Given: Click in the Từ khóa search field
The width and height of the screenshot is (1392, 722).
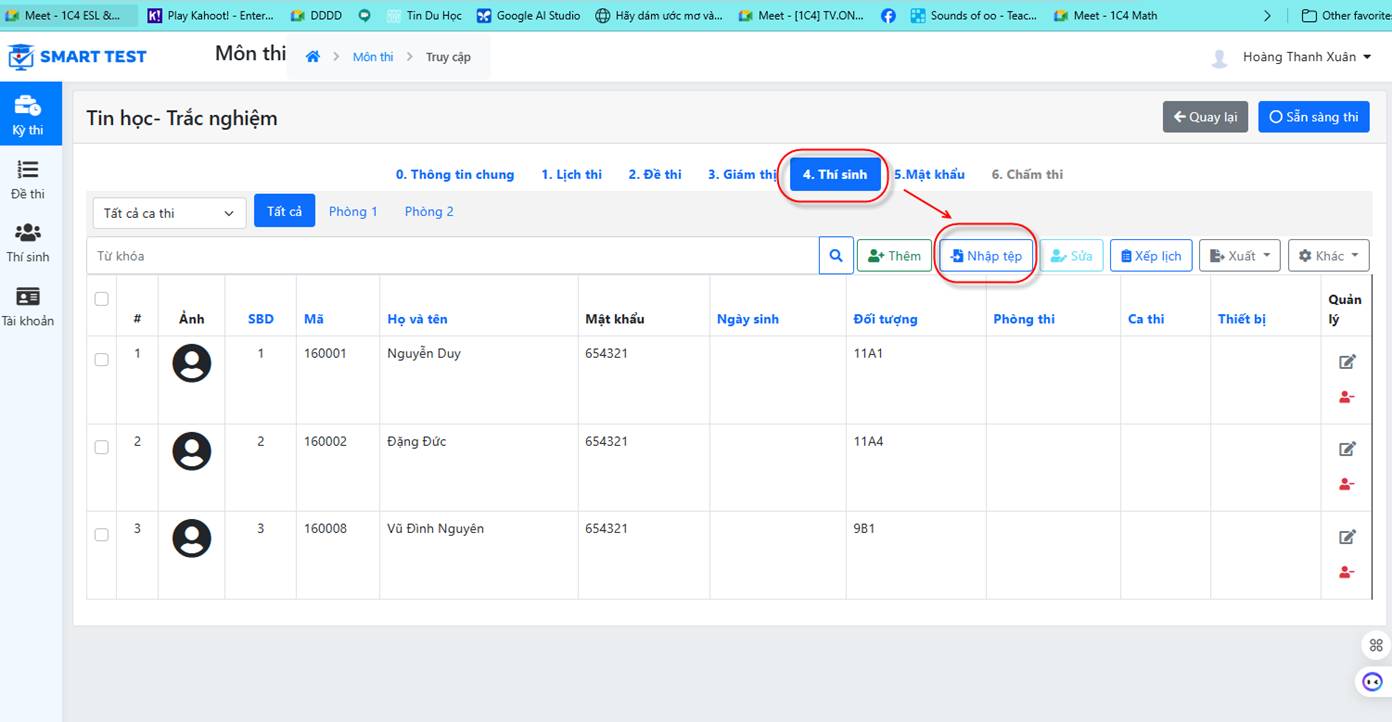Looking at the screenshot, I should click(452, 256).
